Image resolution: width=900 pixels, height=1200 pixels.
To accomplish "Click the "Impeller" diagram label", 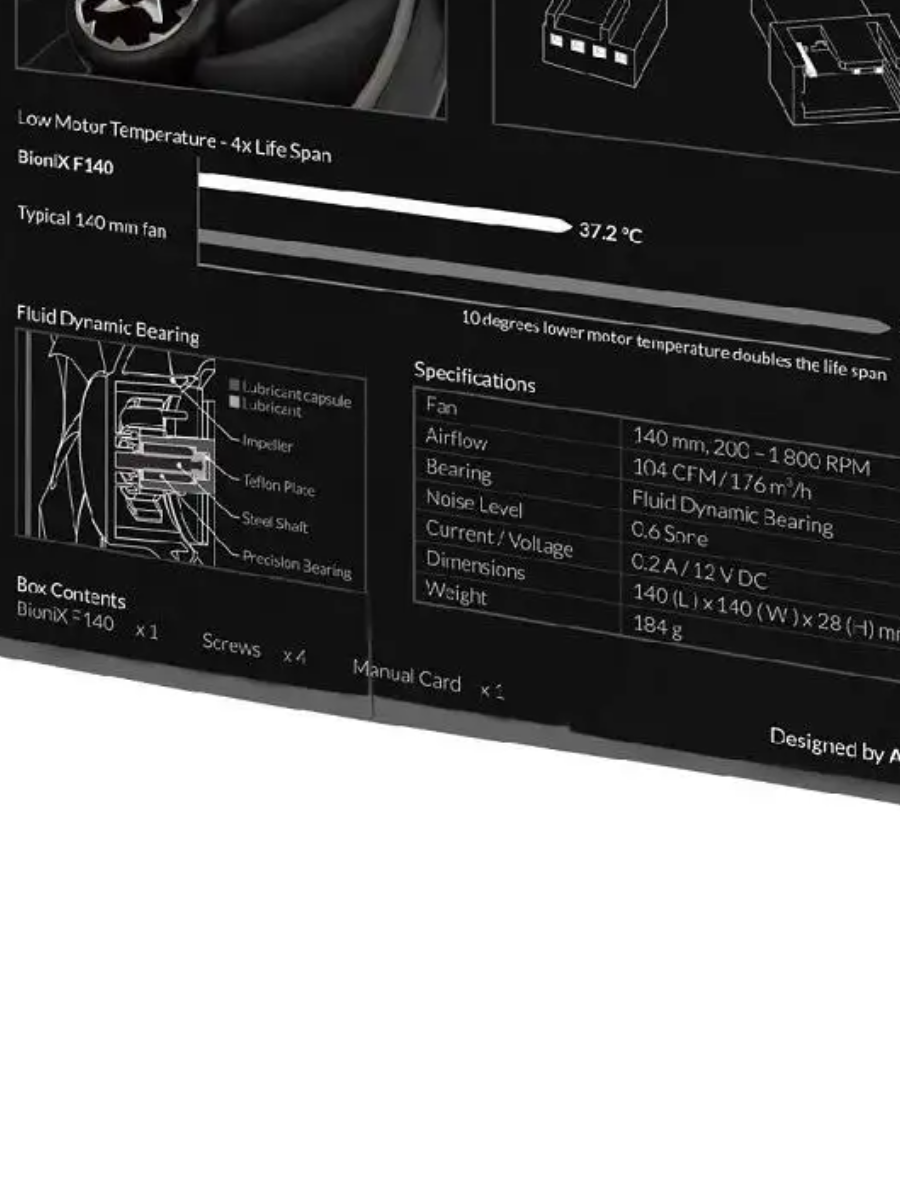I will 267,443.
